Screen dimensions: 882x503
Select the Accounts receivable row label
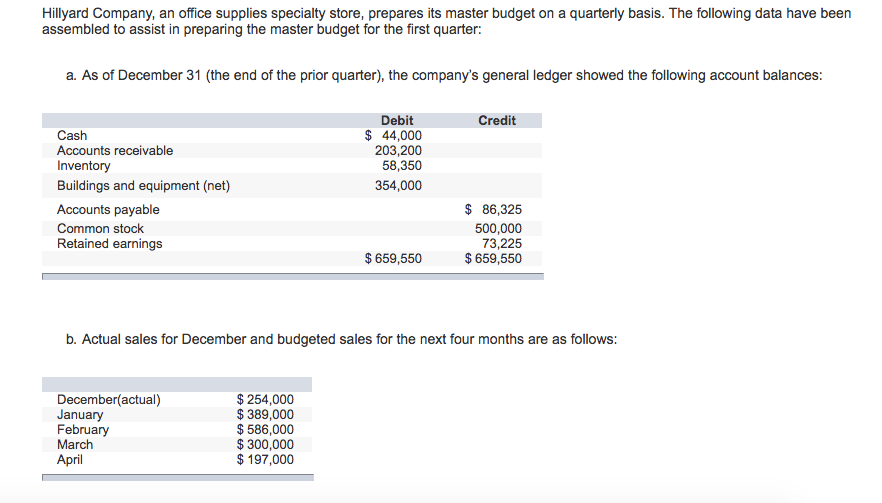tap(115, 151)
